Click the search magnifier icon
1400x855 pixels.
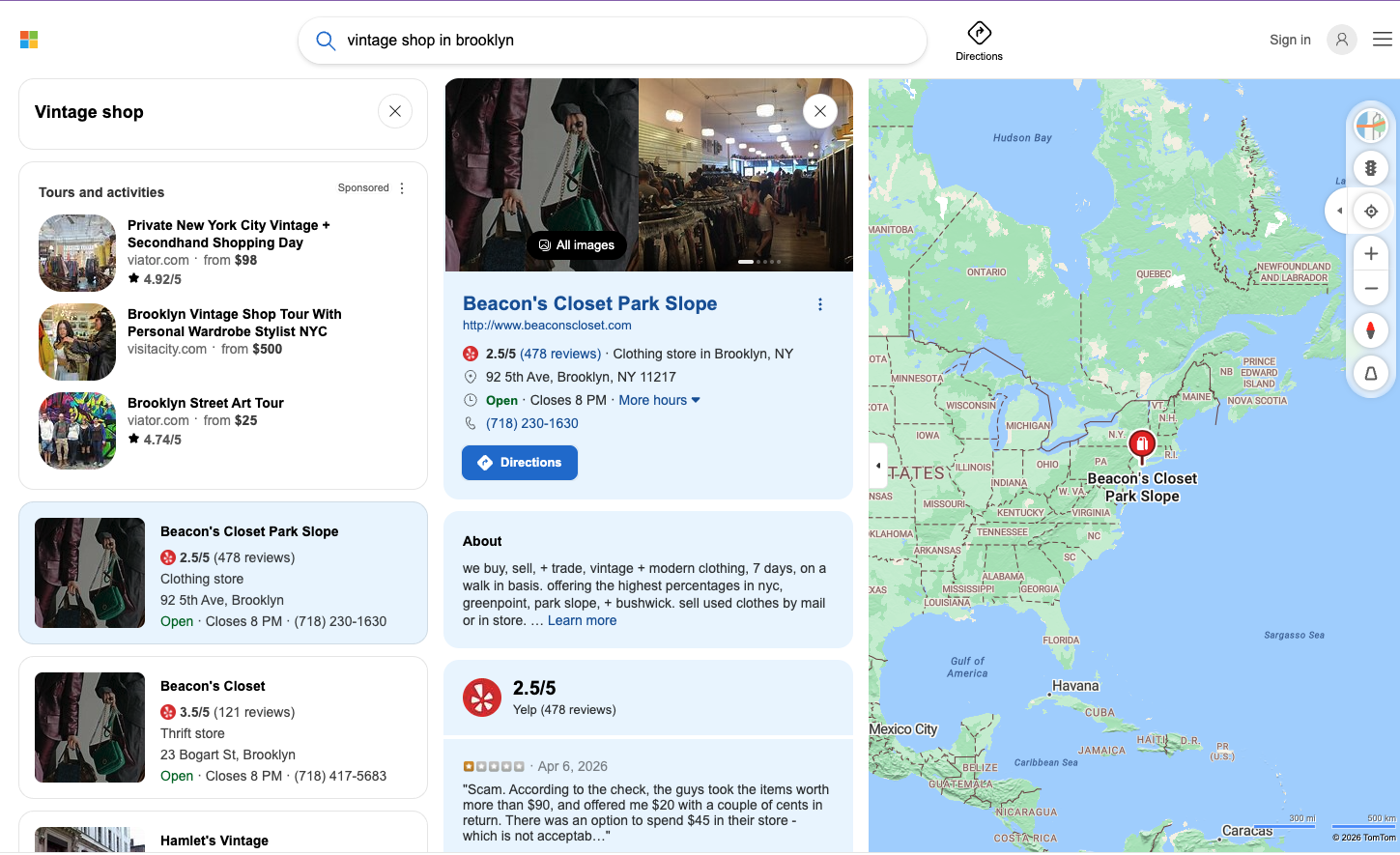[x=326, y=41]
